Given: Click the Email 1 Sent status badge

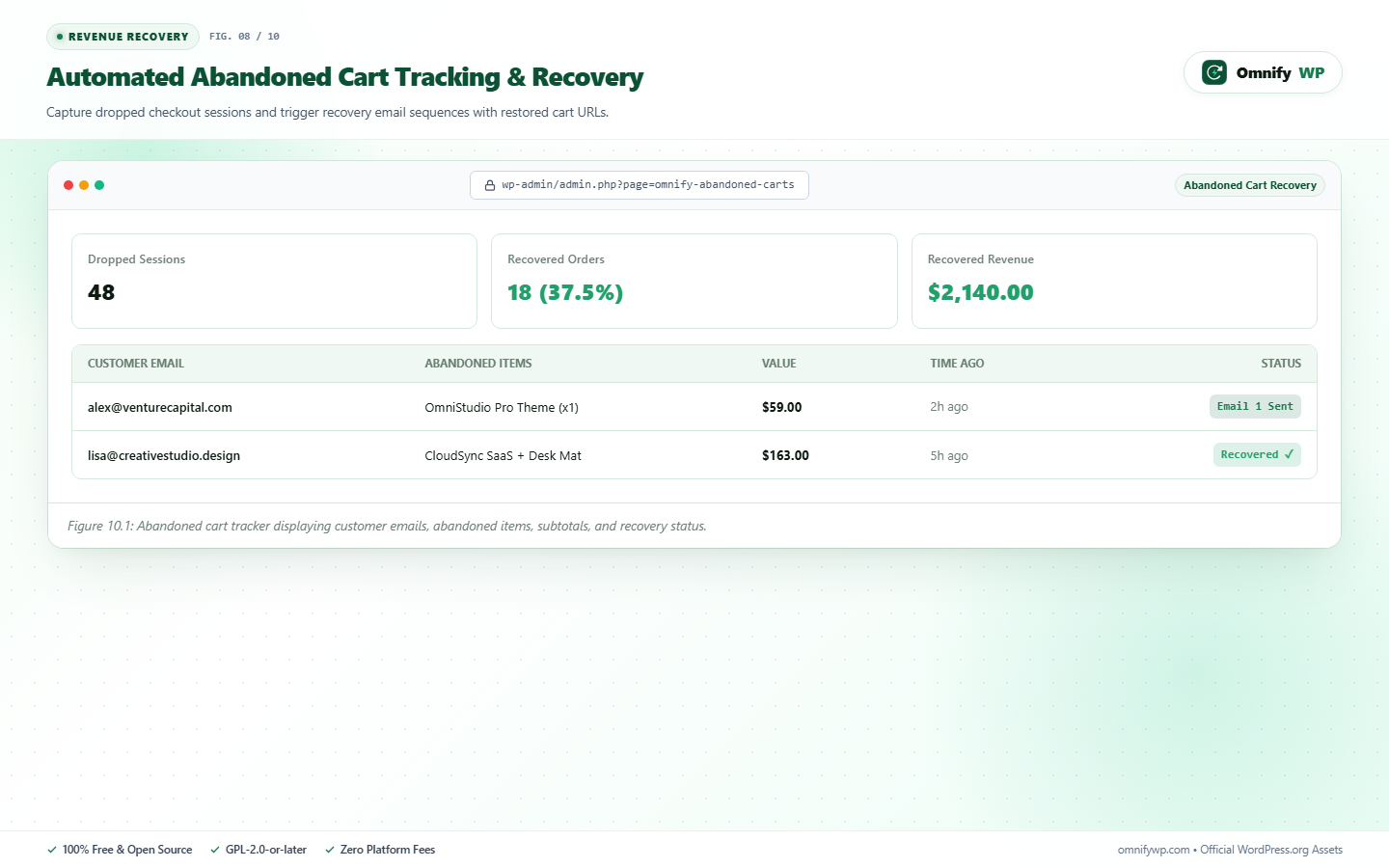Looking at the screenshot, I should [1255, 406].
